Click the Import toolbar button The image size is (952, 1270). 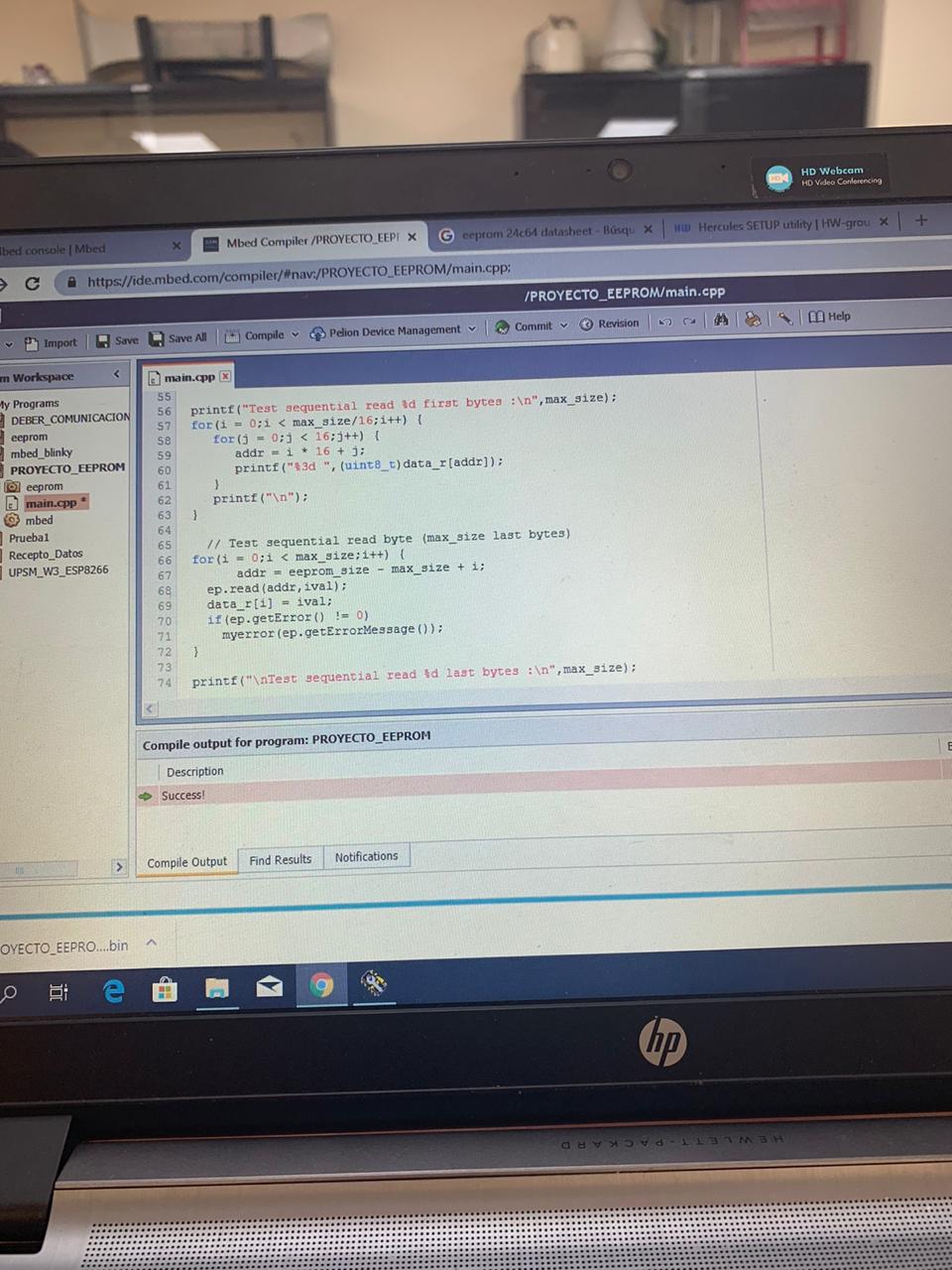click(51, 342)
